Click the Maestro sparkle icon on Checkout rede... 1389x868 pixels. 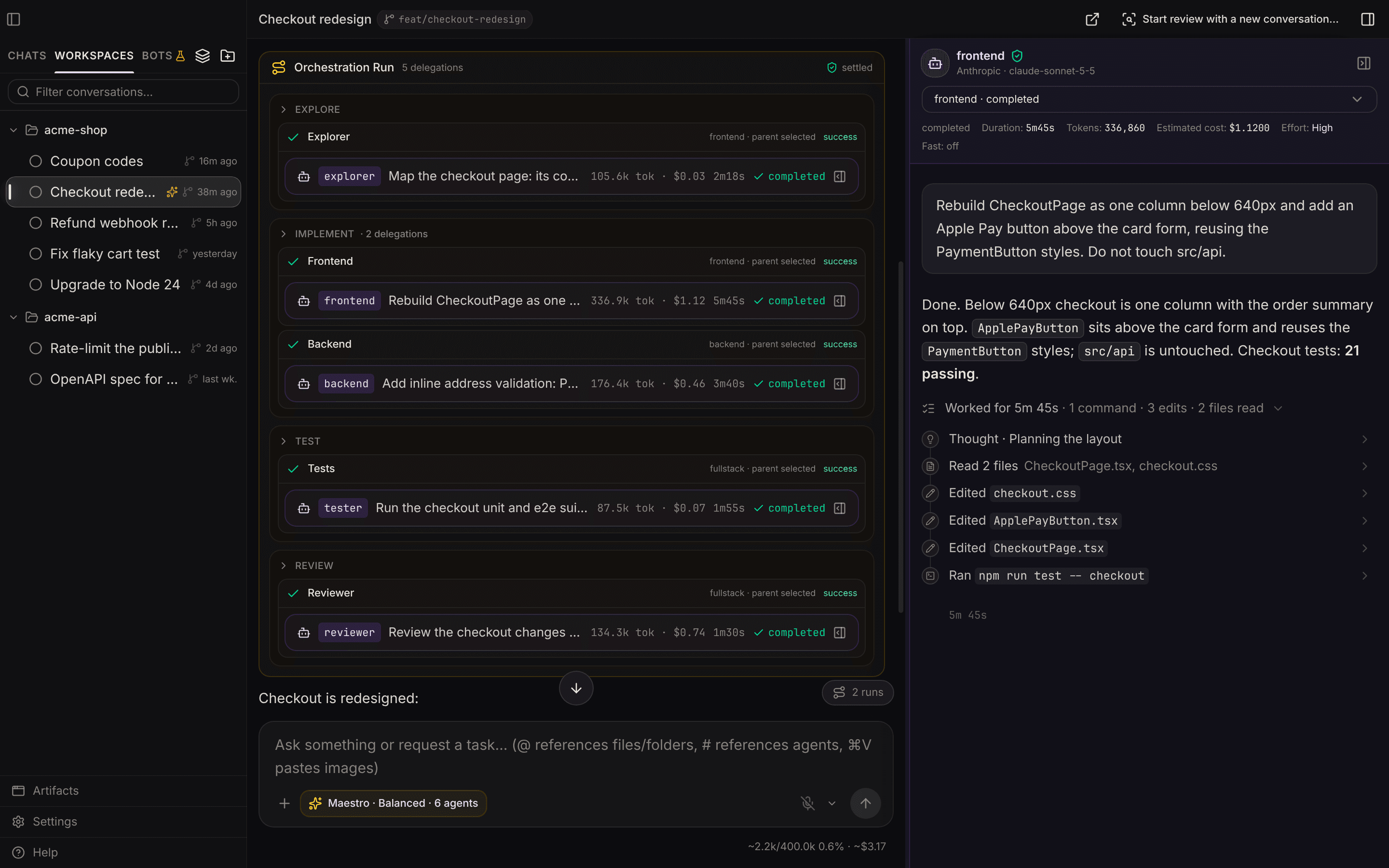(x=172, y=192)
